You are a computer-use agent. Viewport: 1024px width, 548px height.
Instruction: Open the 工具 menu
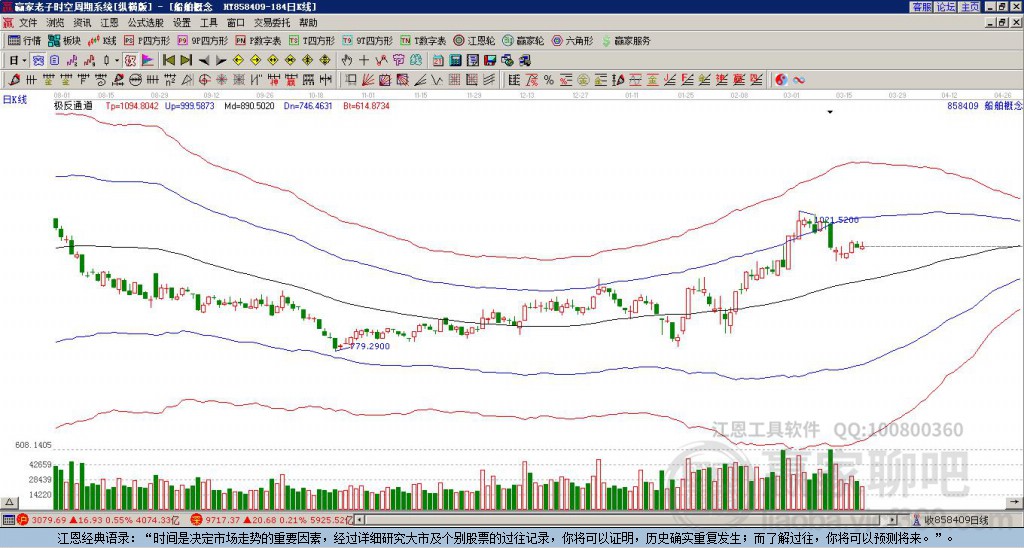[x=208, y=23]
